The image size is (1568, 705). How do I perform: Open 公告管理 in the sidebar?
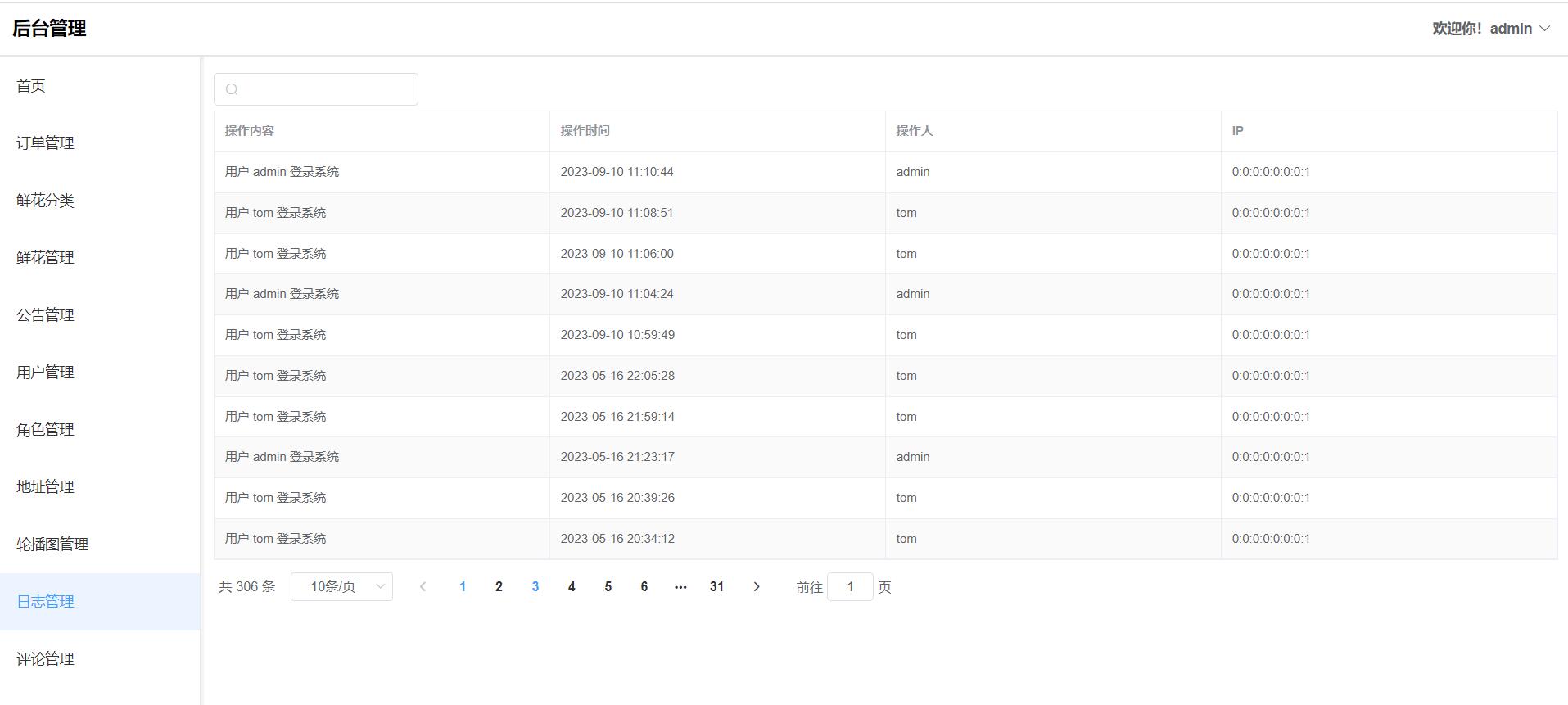100,315
